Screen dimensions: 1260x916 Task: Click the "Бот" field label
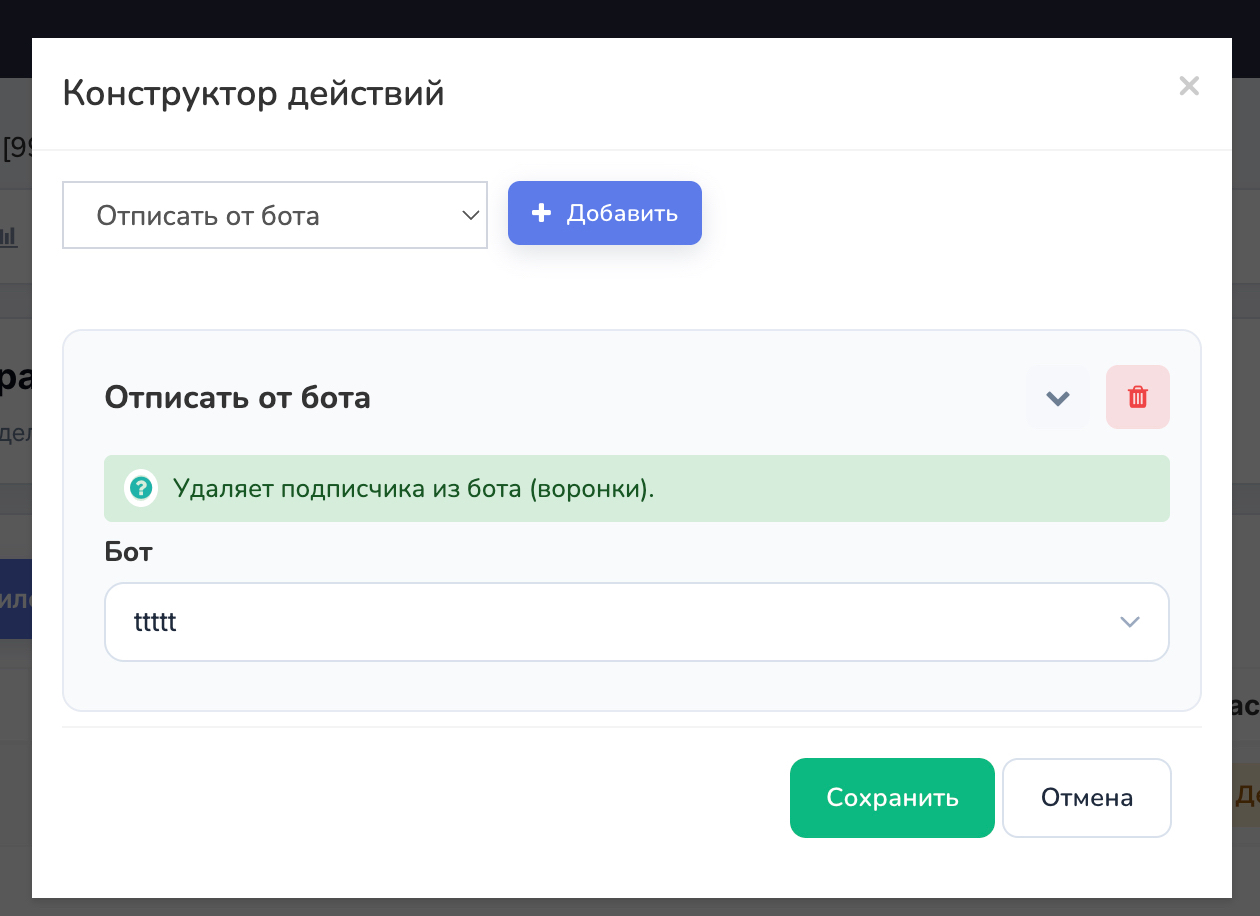click(128, 551)
